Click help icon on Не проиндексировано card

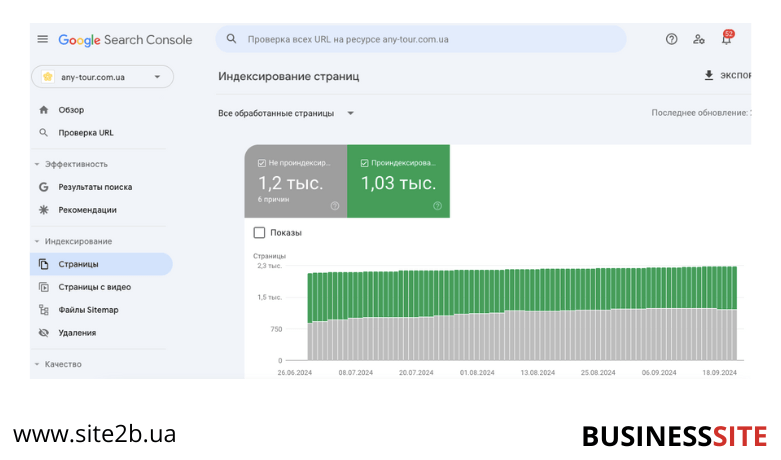[335, 206]
